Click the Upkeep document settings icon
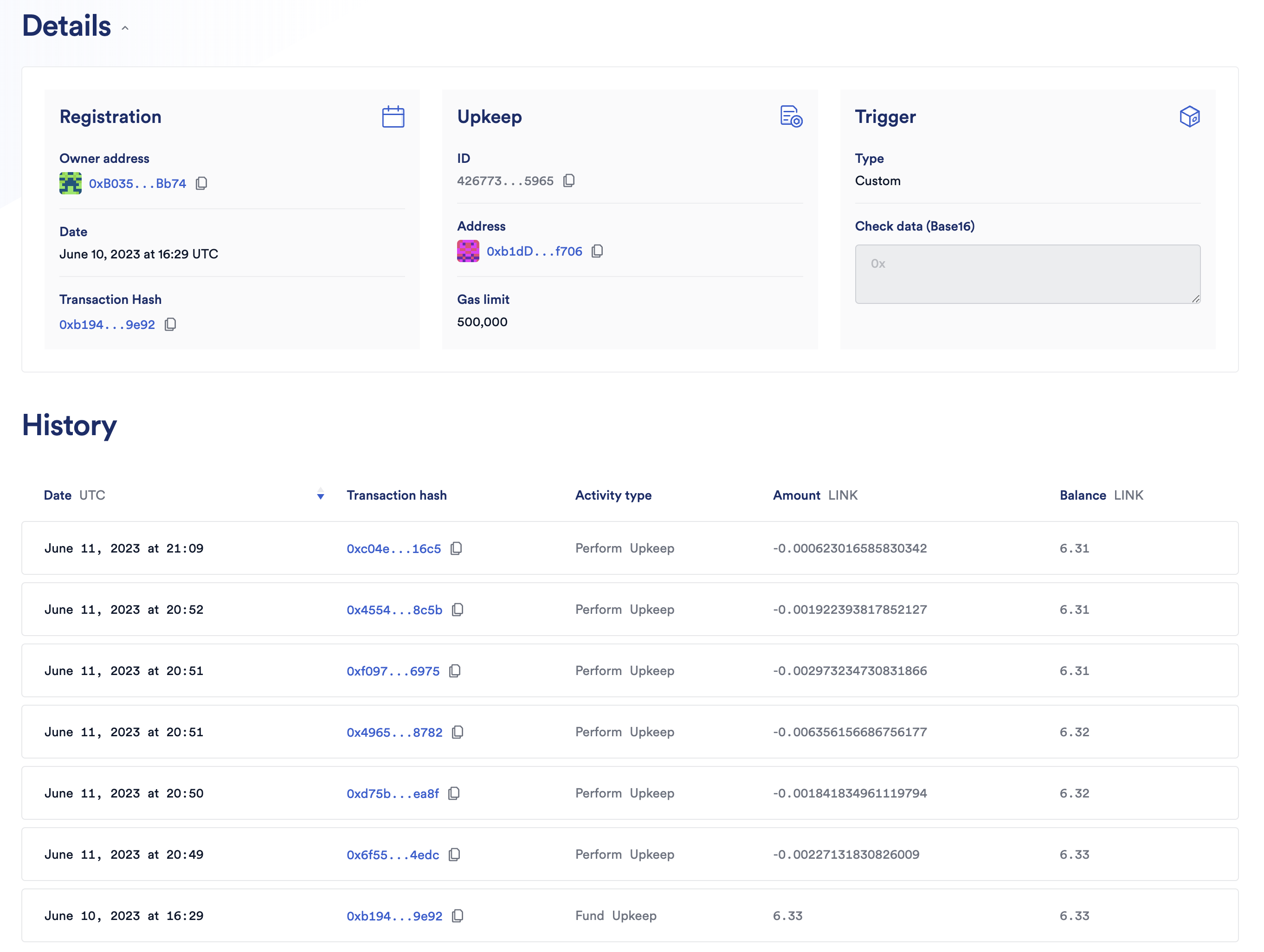1264x952 pixels. [791, 116]
